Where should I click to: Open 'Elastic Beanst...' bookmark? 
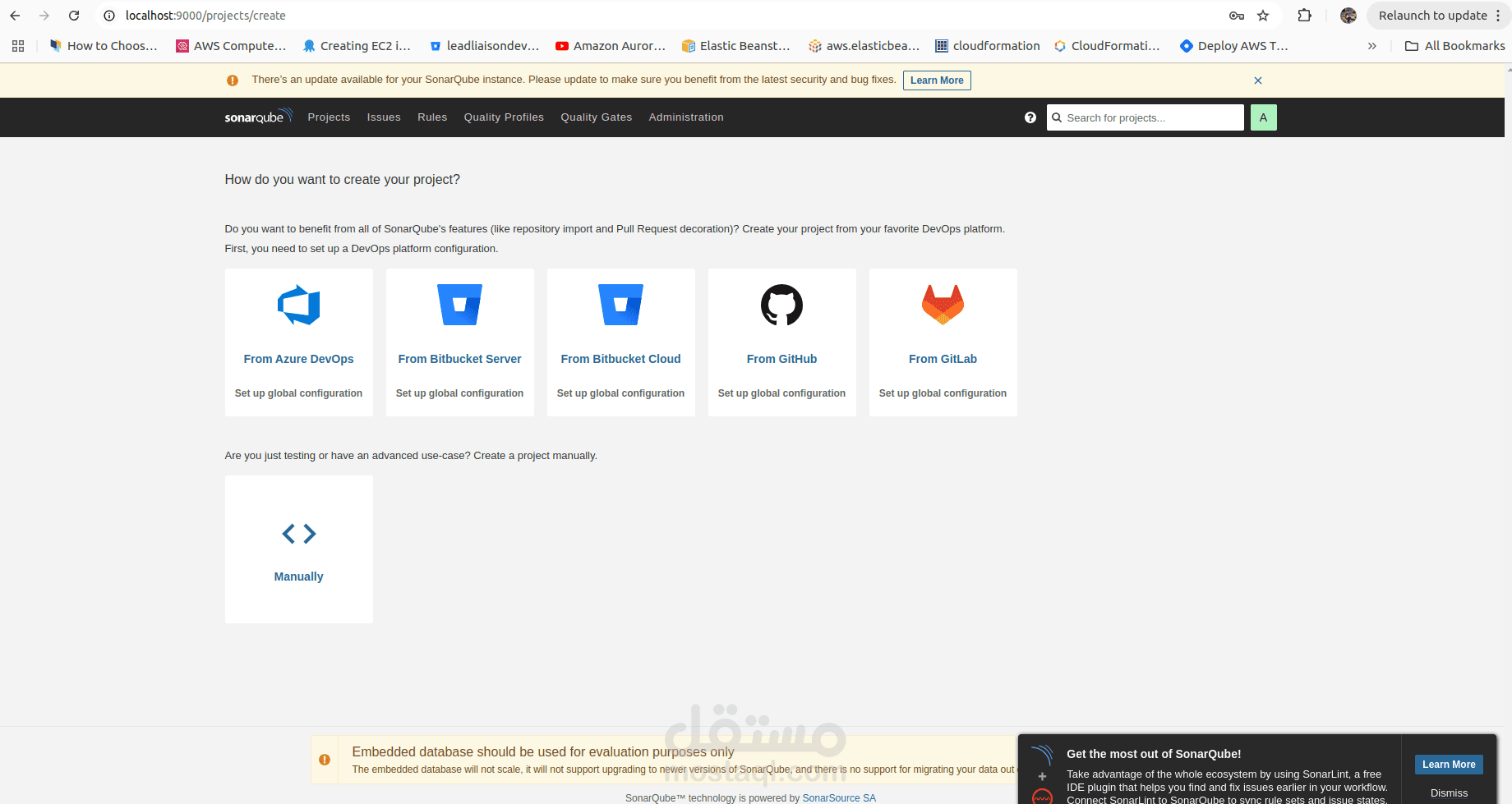pos(736,46)
